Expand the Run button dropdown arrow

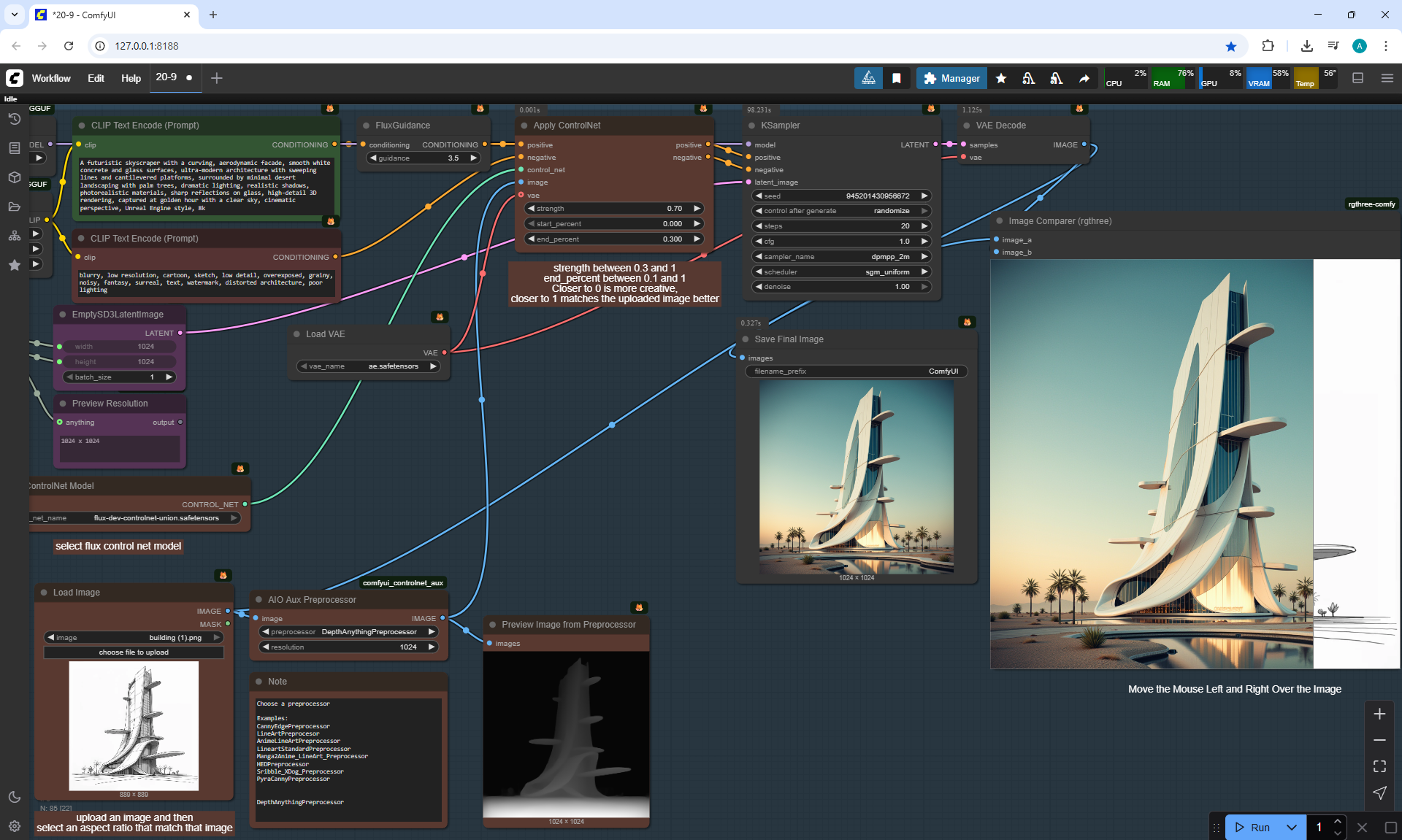(x=1292, y=827)
